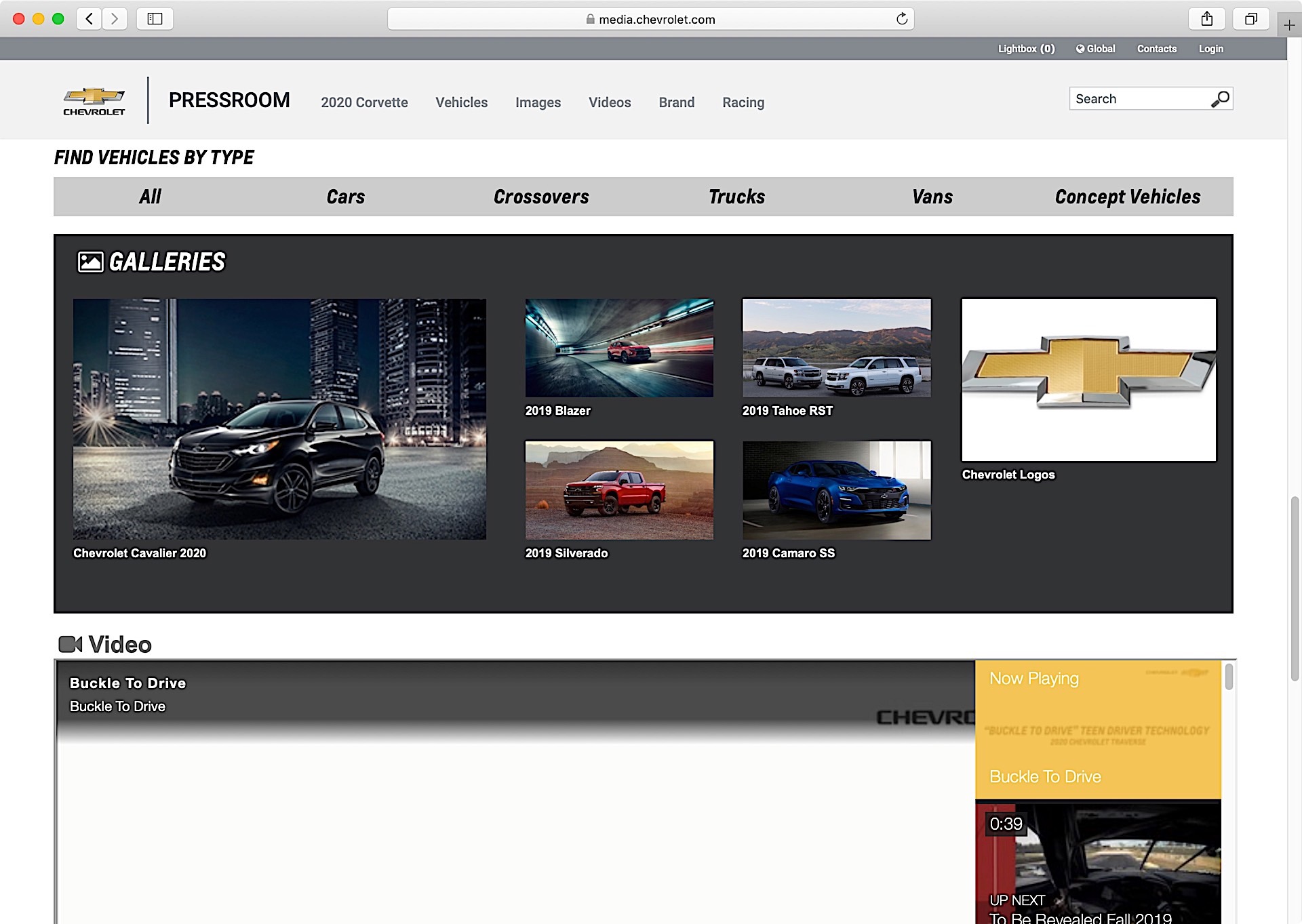Open Lightbox (0) link

click(x=1026, y=49)
